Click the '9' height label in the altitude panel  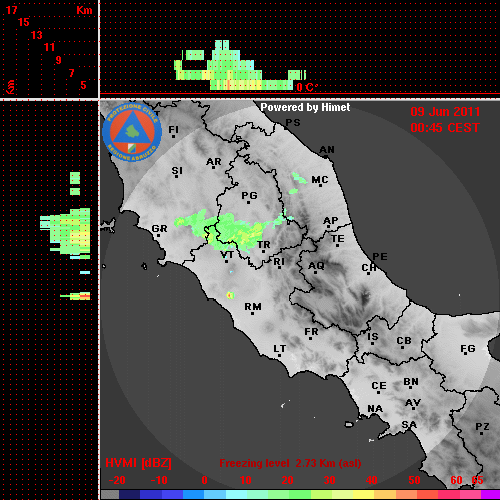(x=58, y=60)
